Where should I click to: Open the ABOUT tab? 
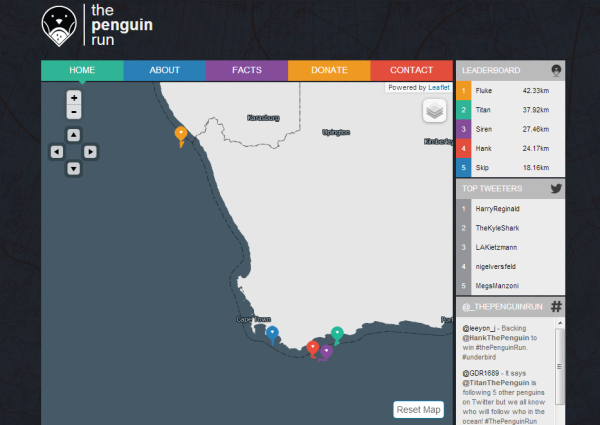point(165,70)
